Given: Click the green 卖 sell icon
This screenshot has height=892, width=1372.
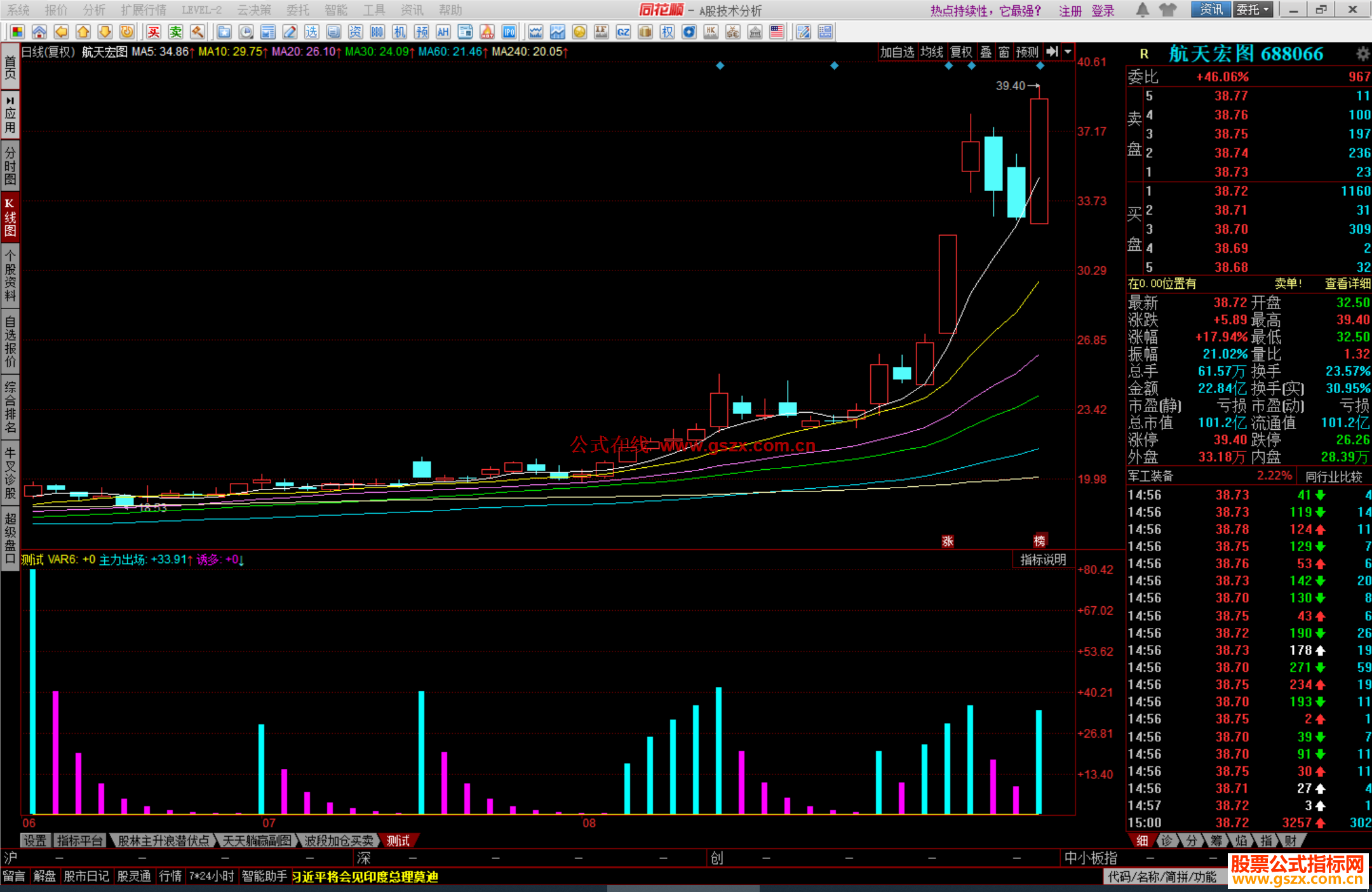Looking at the screenshot, I should (x=176, y=32).
